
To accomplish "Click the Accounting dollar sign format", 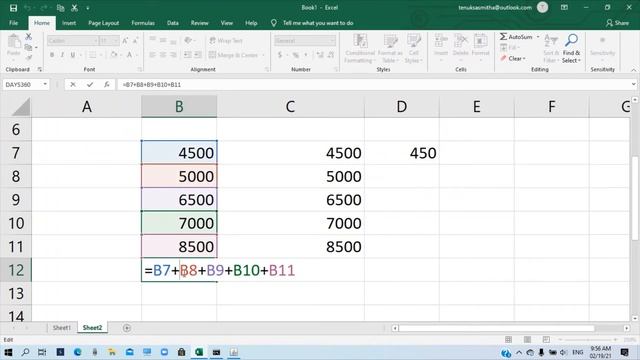I will pyautogui.click(x=280, y=55).
